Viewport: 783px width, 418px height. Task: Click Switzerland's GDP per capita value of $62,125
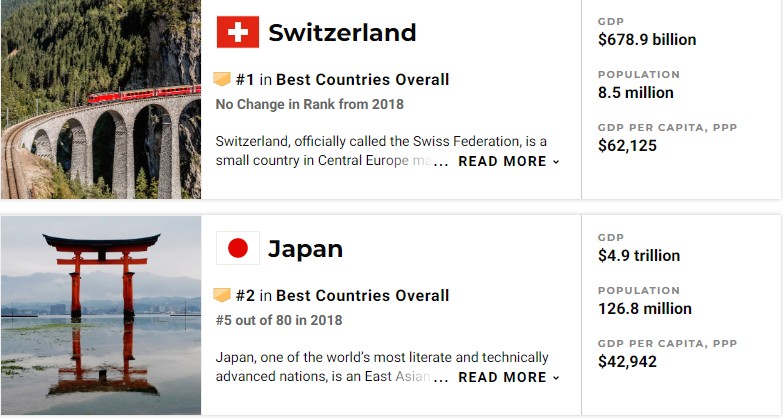pyautogui.click(x=627, y=145)
